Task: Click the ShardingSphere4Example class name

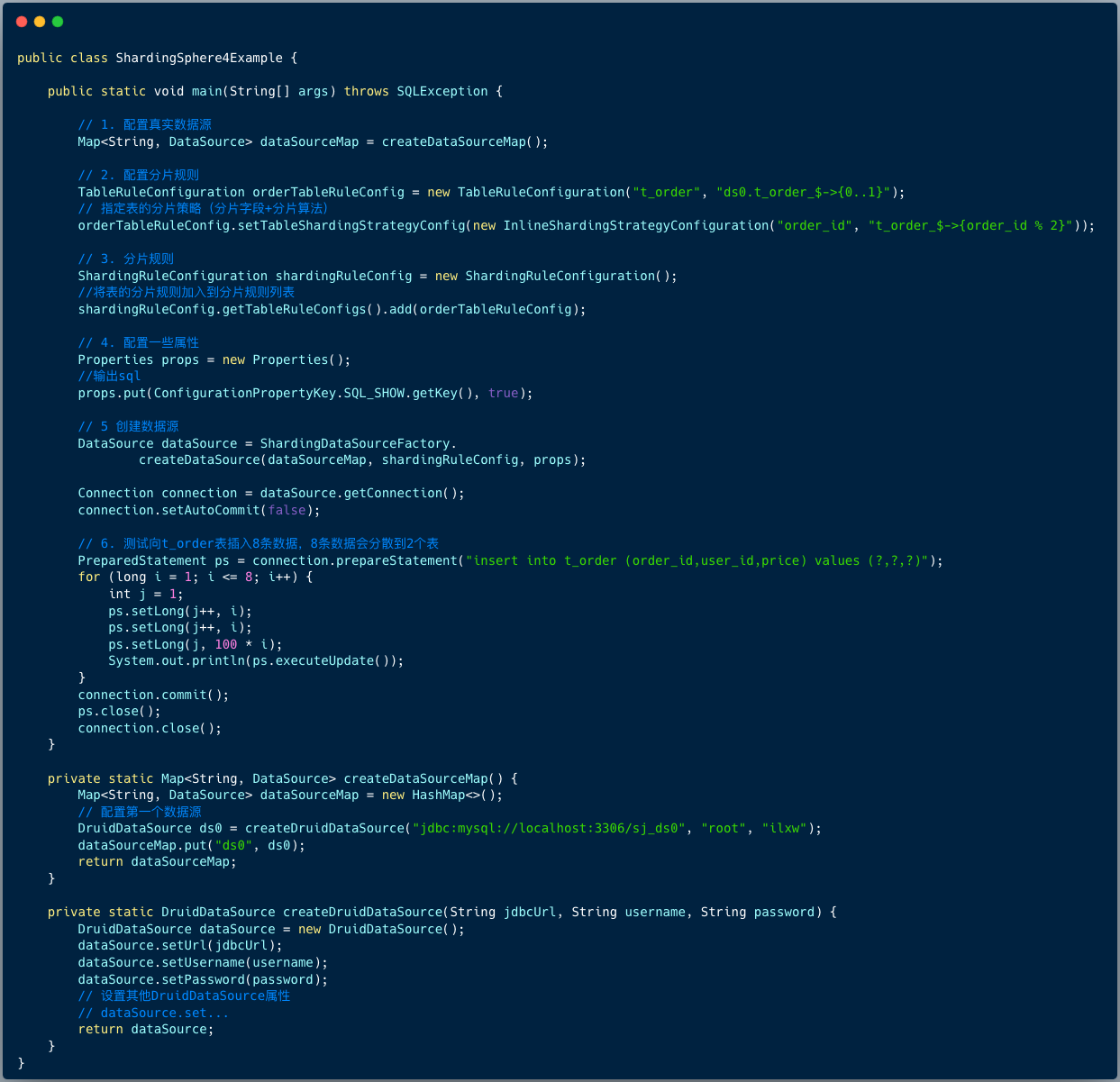Action: pos(199,58)
